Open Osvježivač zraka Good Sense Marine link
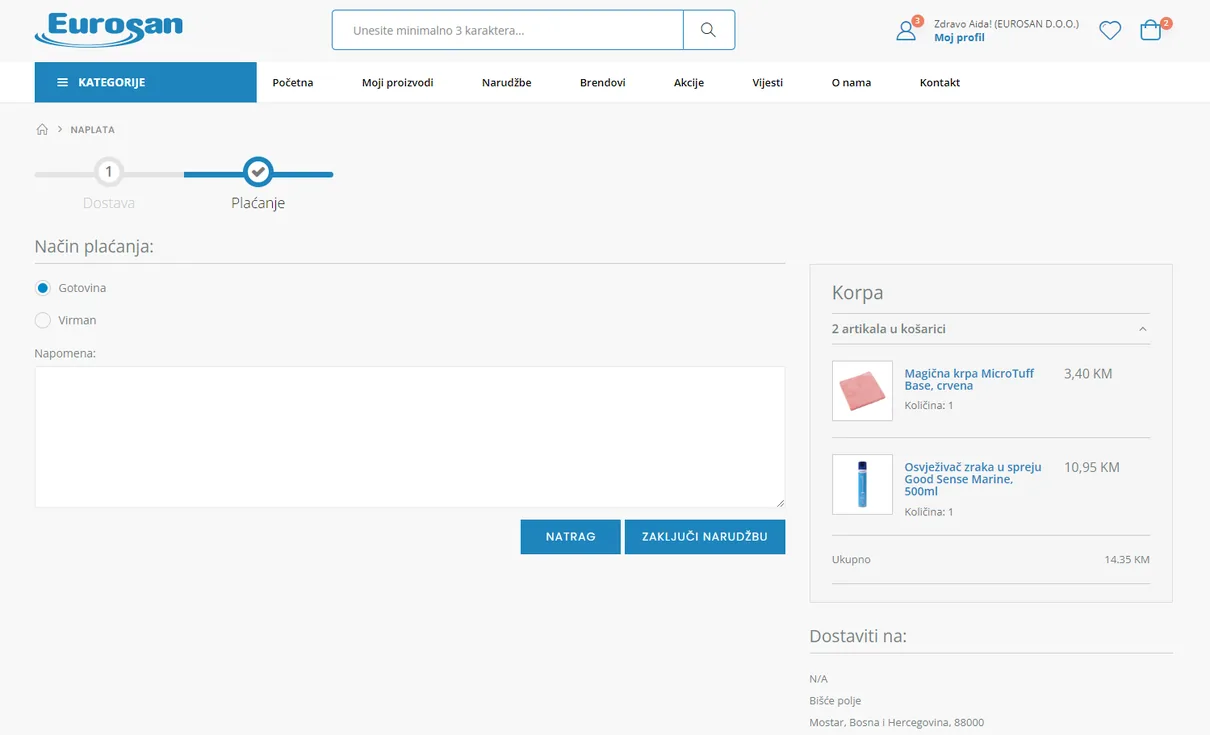The height and width of the screenshot is (735, 1210). [973, 479]
